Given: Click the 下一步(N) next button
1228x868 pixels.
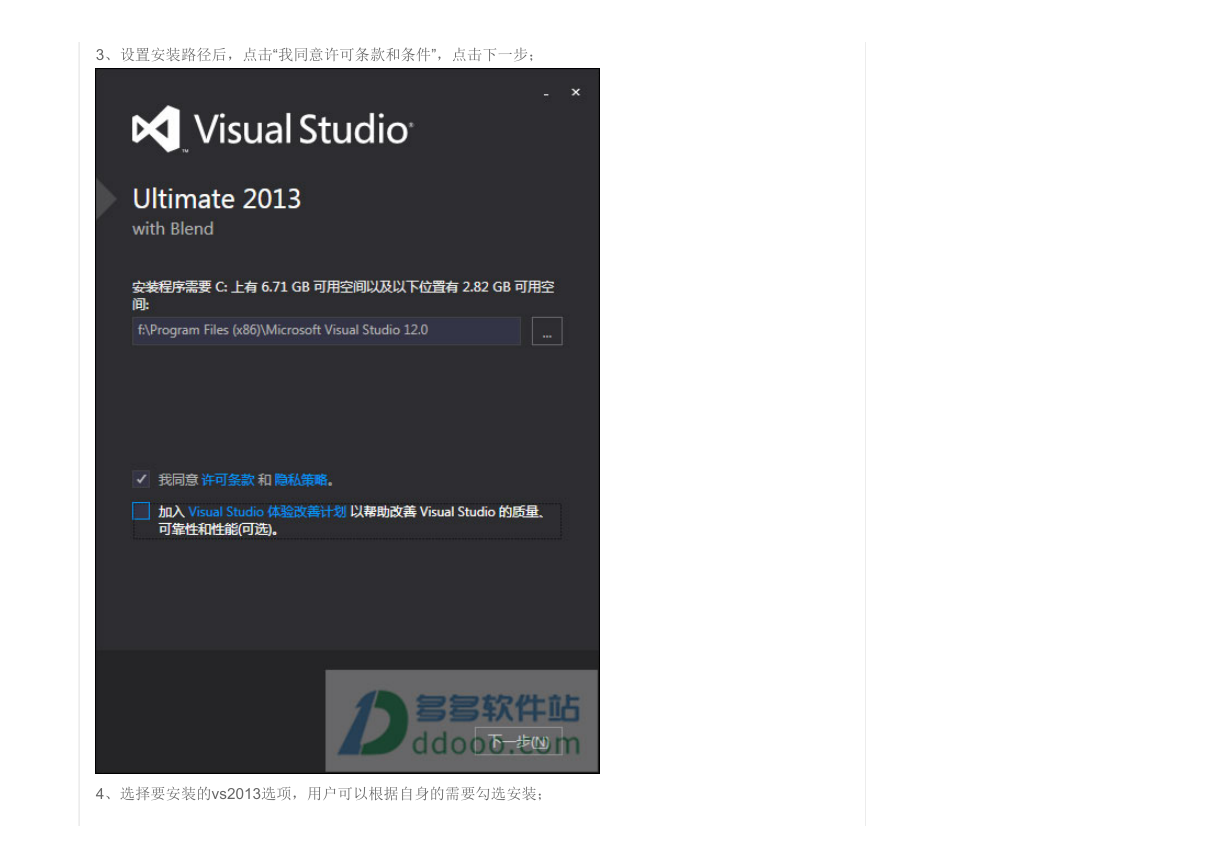Looking at the screenshot, I should pyautogui.click(x=519, y=741).
